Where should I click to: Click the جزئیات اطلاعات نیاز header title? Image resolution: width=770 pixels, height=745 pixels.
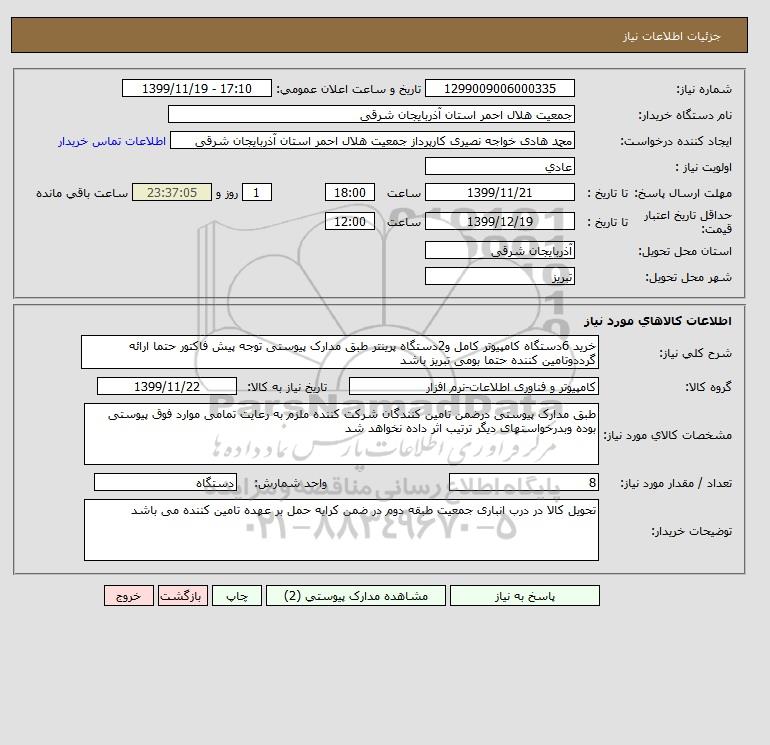(671, 36)
